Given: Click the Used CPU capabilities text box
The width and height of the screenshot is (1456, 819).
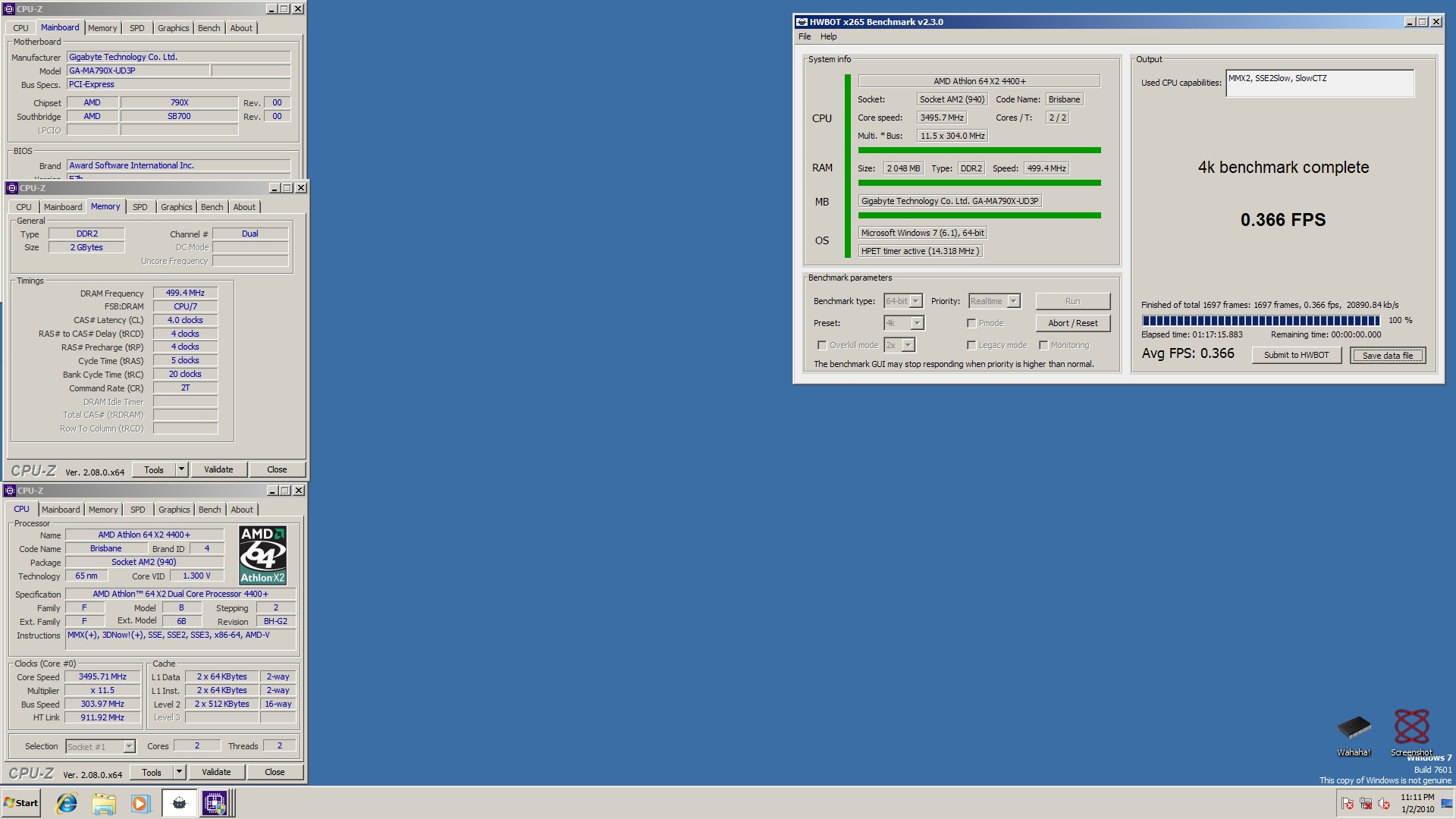Looking at the screenshot, I should pos(1319,83).
